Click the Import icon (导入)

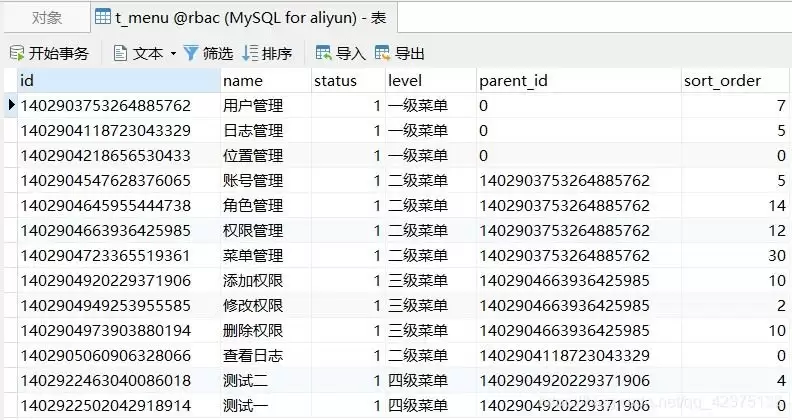(x=324, y=53)
